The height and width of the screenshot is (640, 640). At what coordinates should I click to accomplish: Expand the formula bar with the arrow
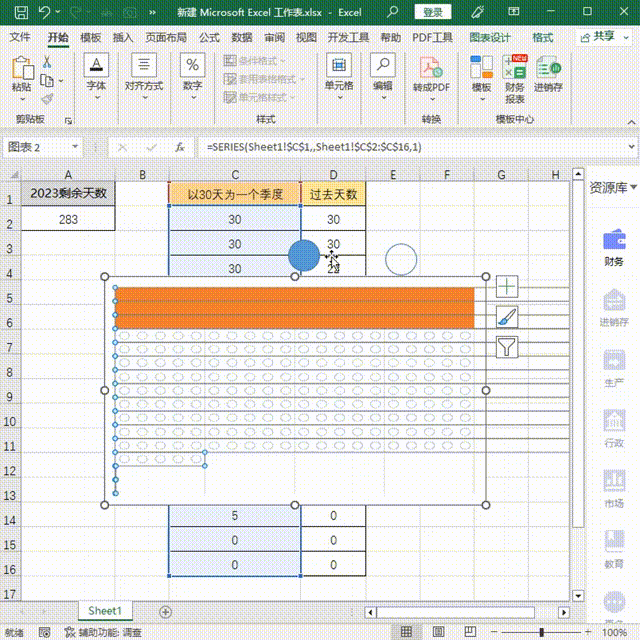(x=631, y=147)
